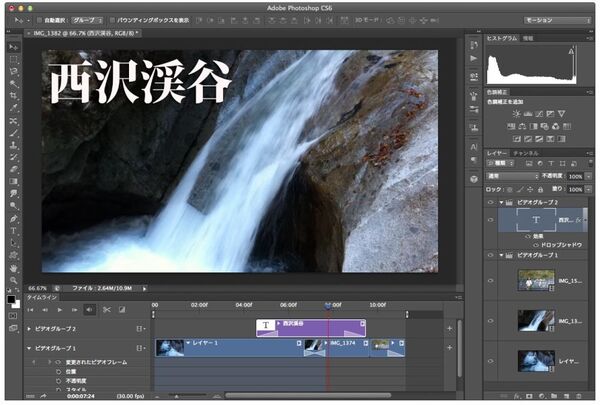Click the foreground black color swatch
This screenshot has width=600, height=405.
click(11, 300)
